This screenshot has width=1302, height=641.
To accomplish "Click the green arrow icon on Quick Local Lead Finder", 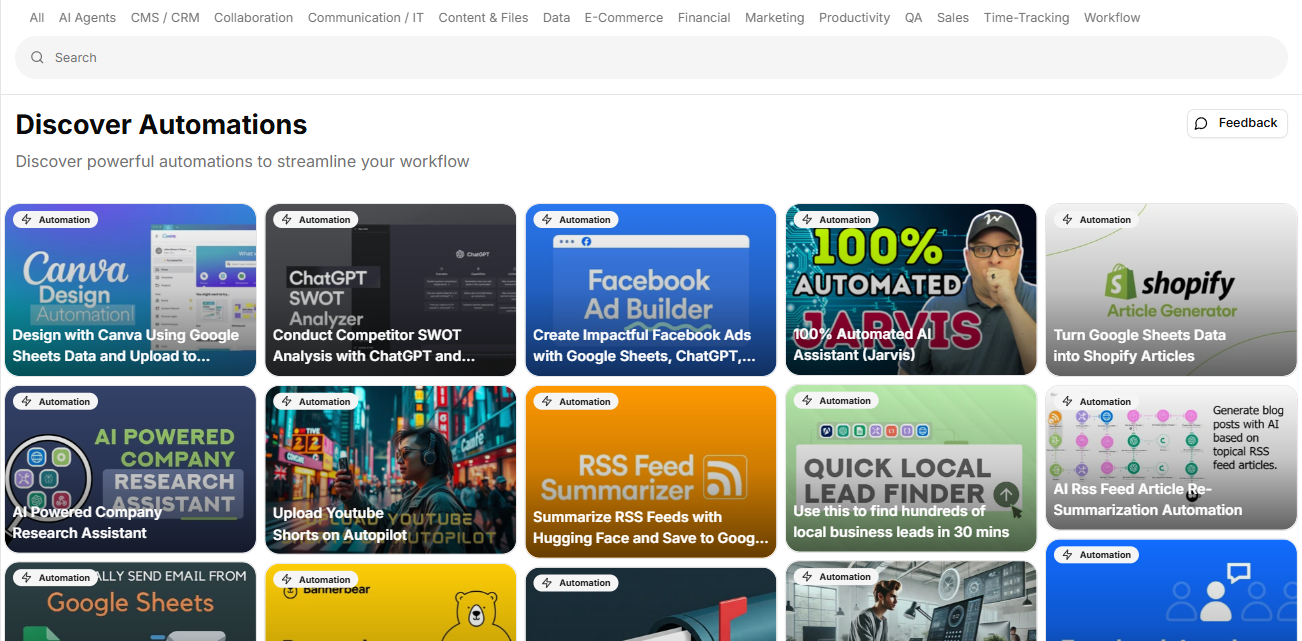I will click(1006, 493).
